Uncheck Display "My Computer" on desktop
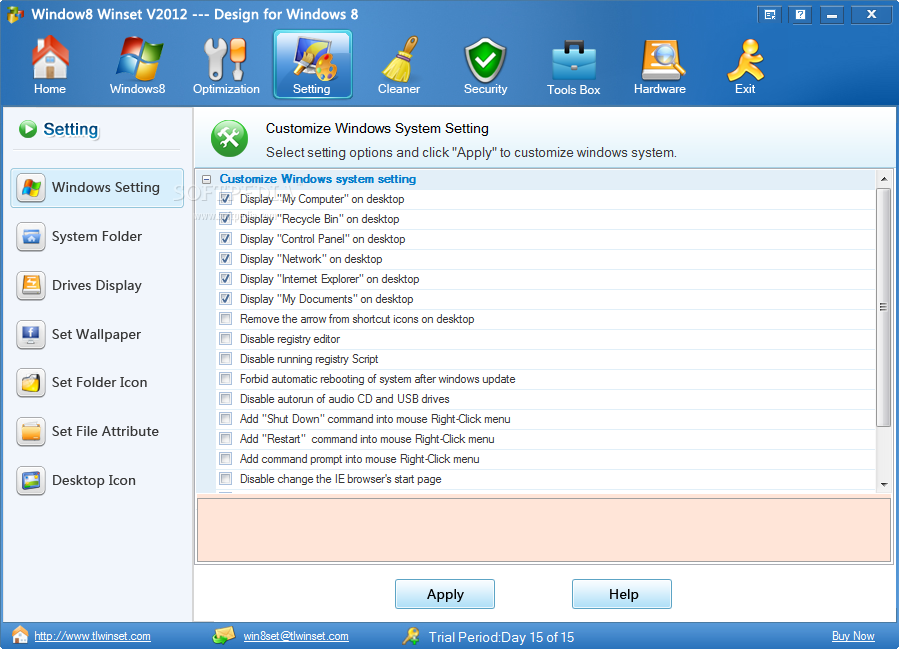 tap(226, 199)
